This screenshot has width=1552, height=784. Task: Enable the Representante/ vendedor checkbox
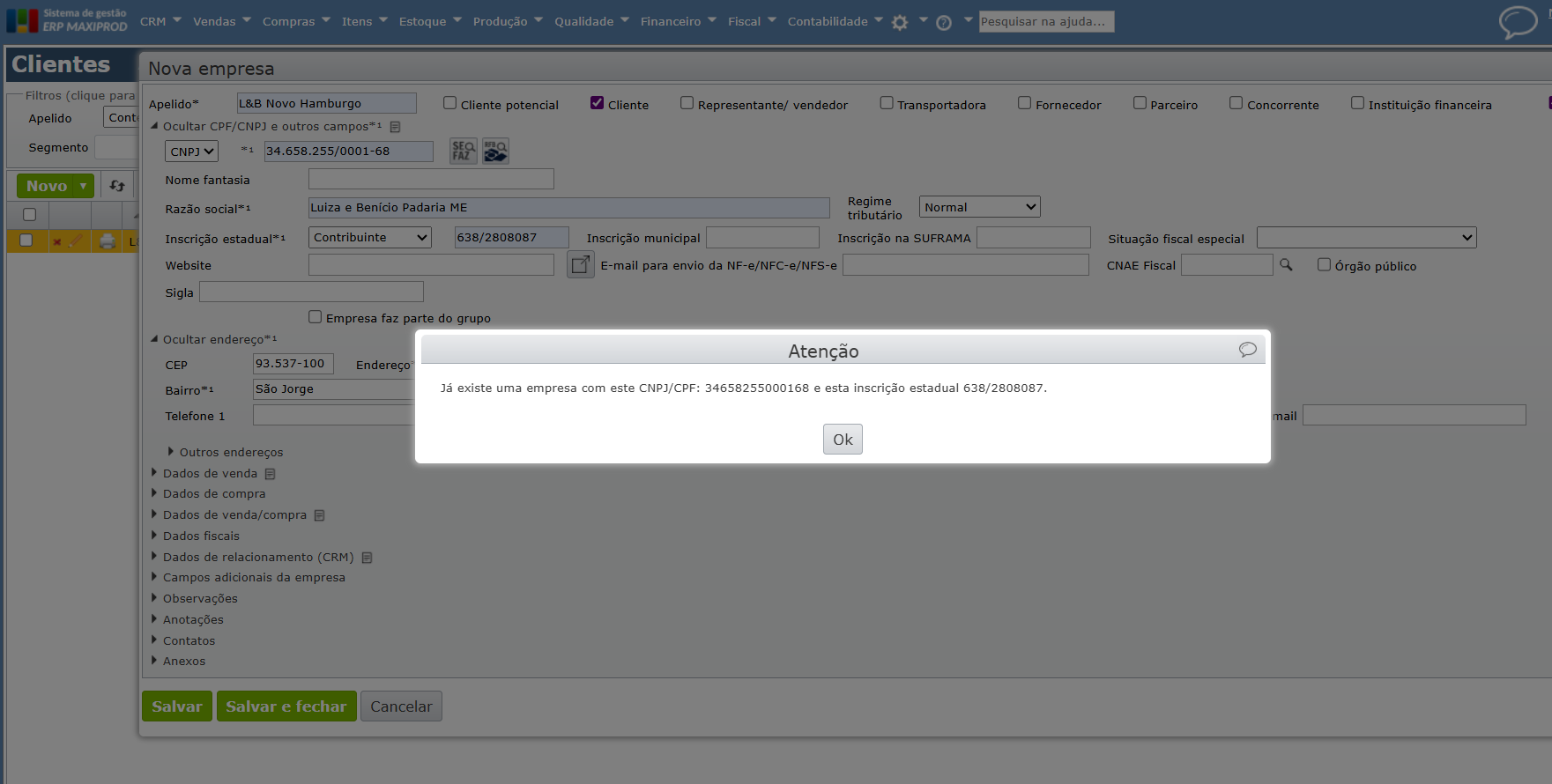(687, 103)
